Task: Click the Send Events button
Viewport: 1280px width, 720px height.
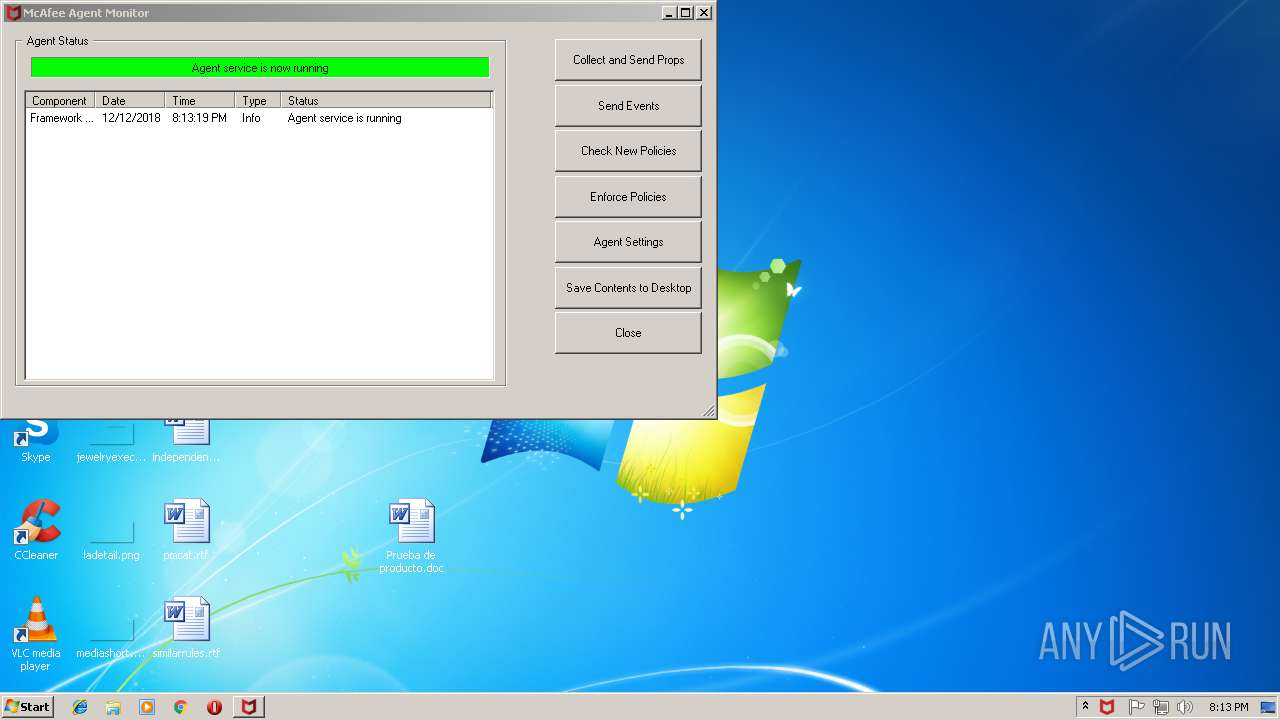Action: coord(628,105)
